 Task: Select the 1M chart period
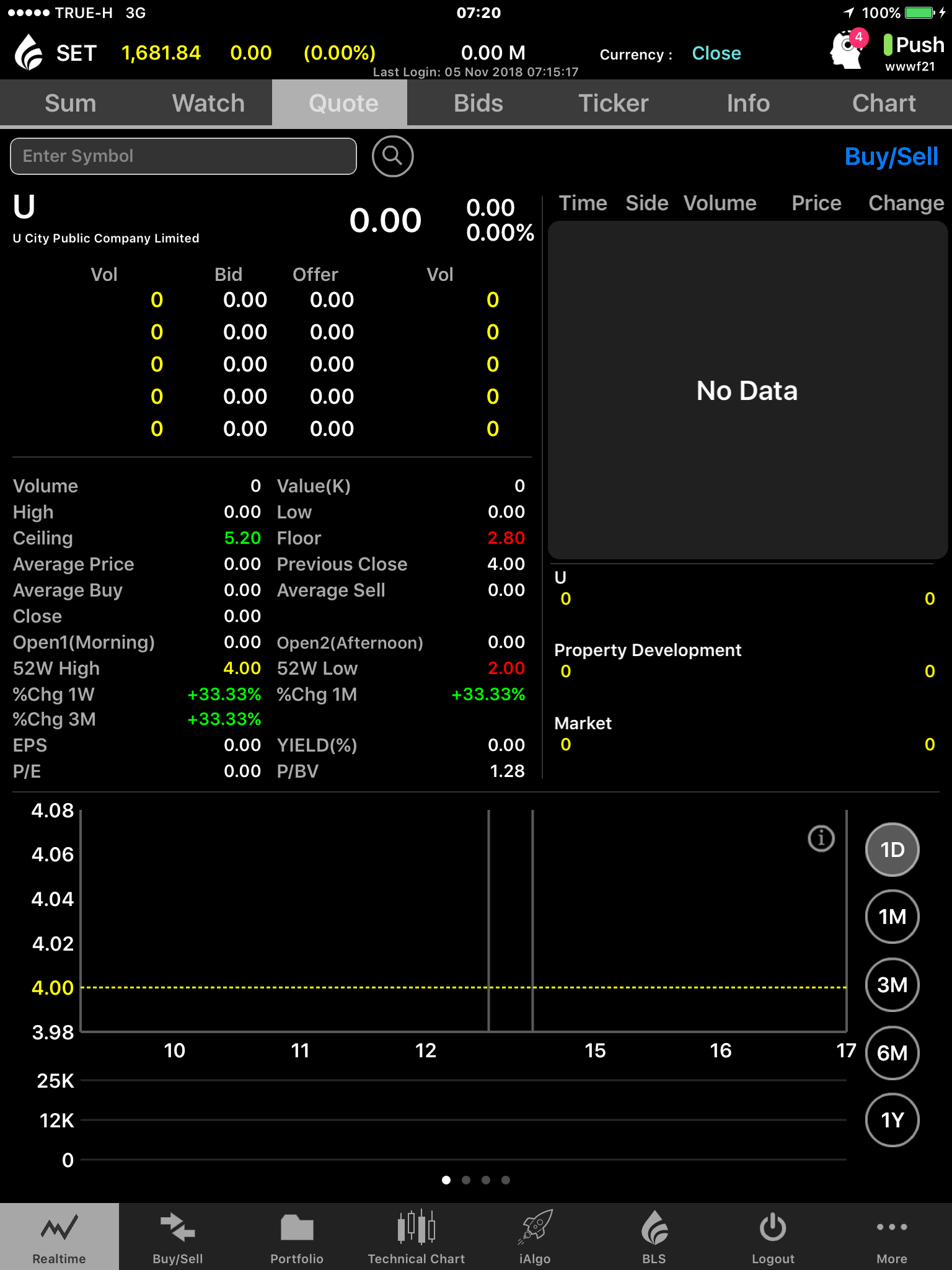point(892,917)
